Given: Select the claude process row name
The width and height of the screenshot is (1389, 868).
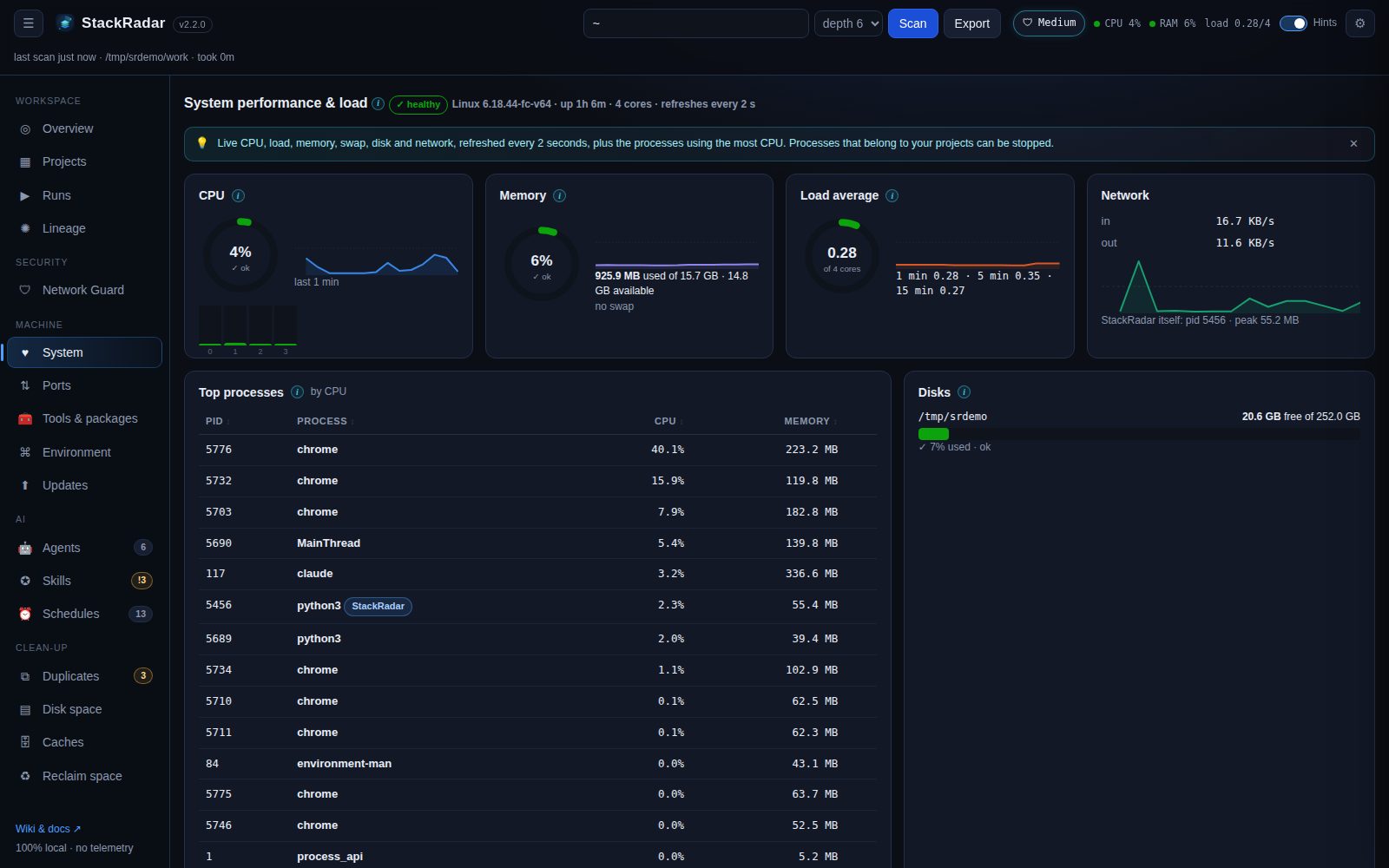Looking at the screenshot, I should (x=314, y=574).
